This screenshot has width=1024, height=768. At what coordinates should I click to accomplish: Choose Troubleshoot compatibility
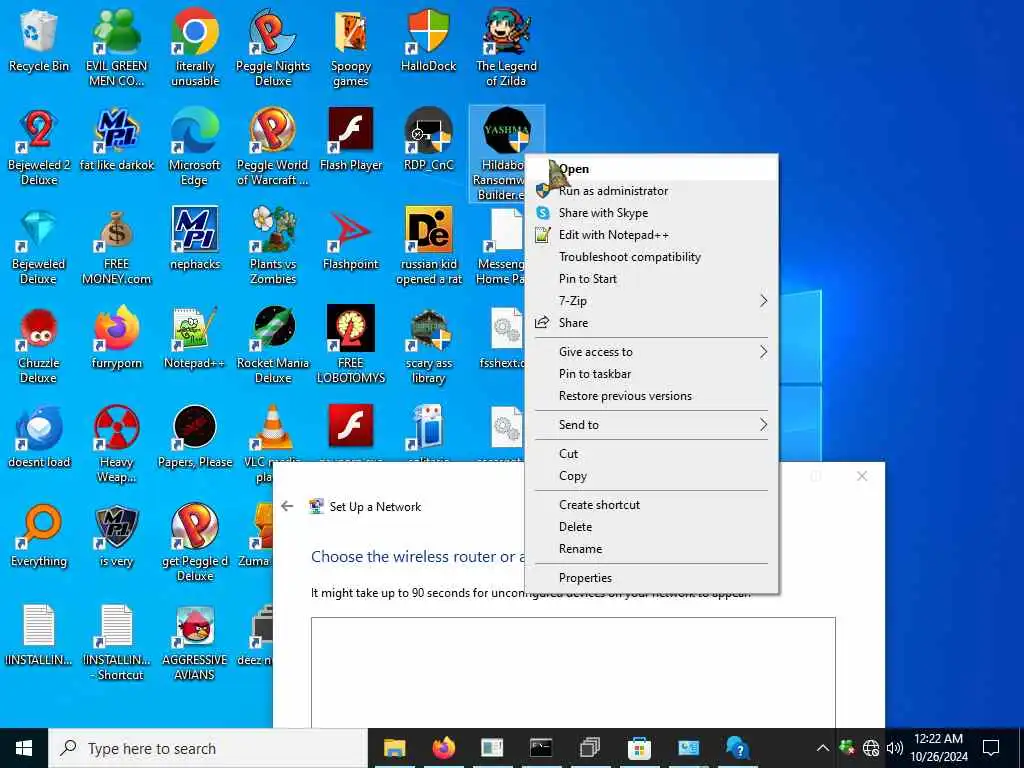(x=651, y=257)
